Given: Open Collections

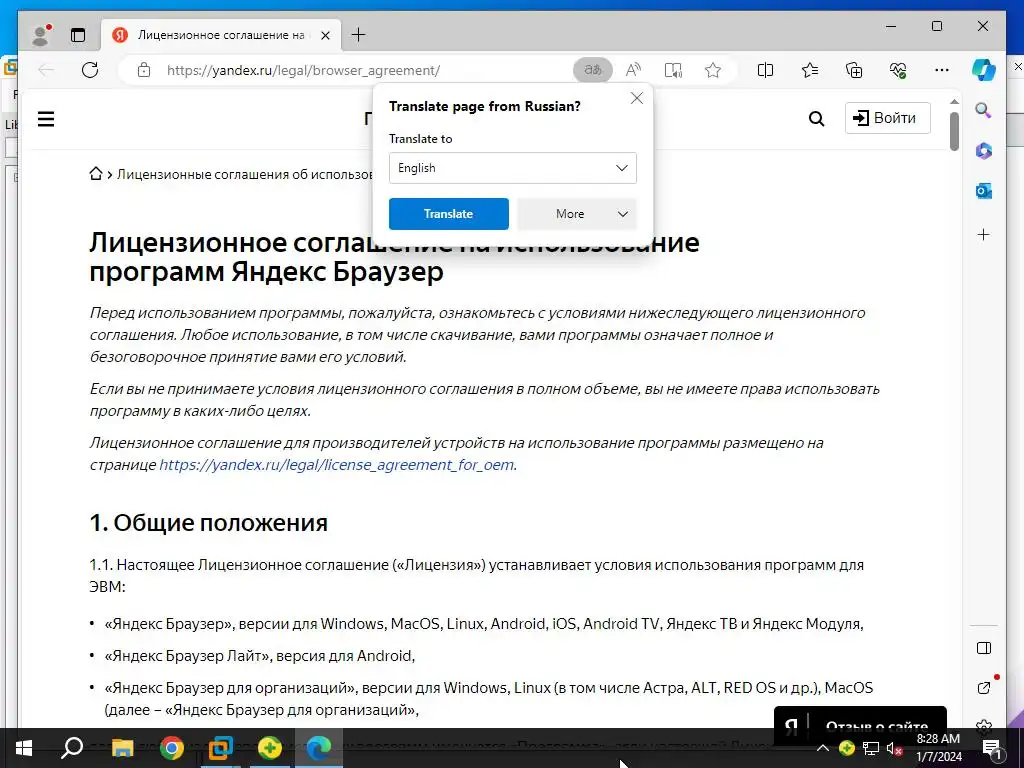Looking at the screenshot, I should [854, 70].
